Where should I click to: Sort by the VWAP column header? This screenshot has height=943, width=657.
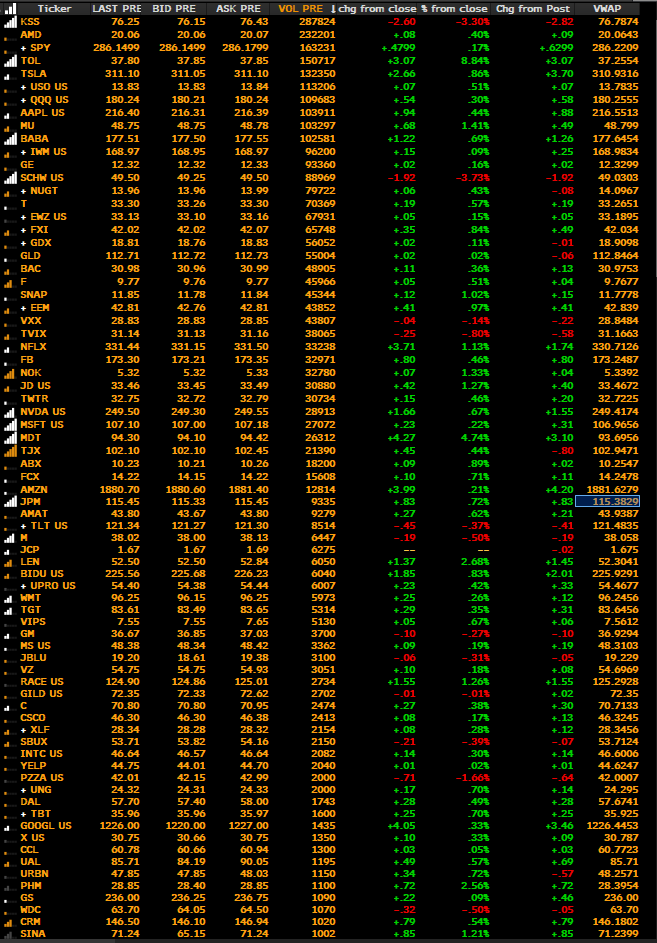[x=606, y=8]
